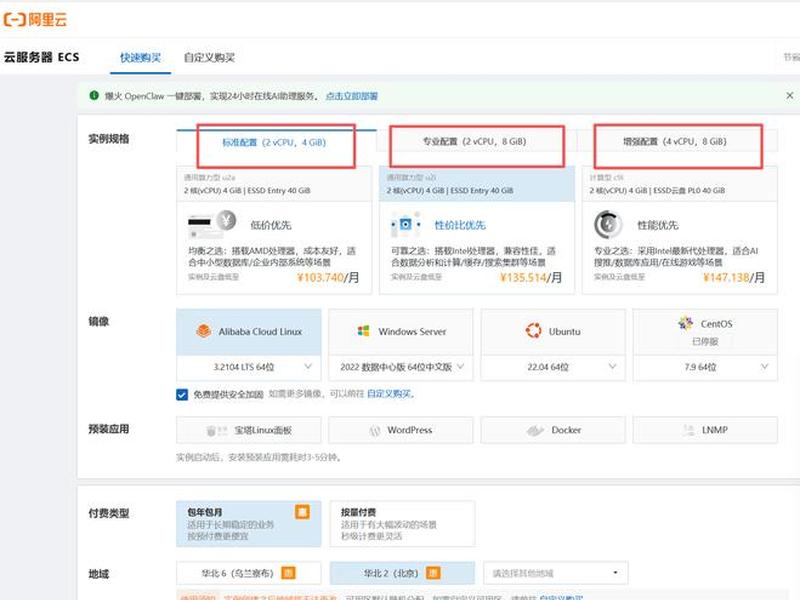800x600 pixels.
Task: Select the 宝塔Linux面板 preinstalled app
Action: 248,430
